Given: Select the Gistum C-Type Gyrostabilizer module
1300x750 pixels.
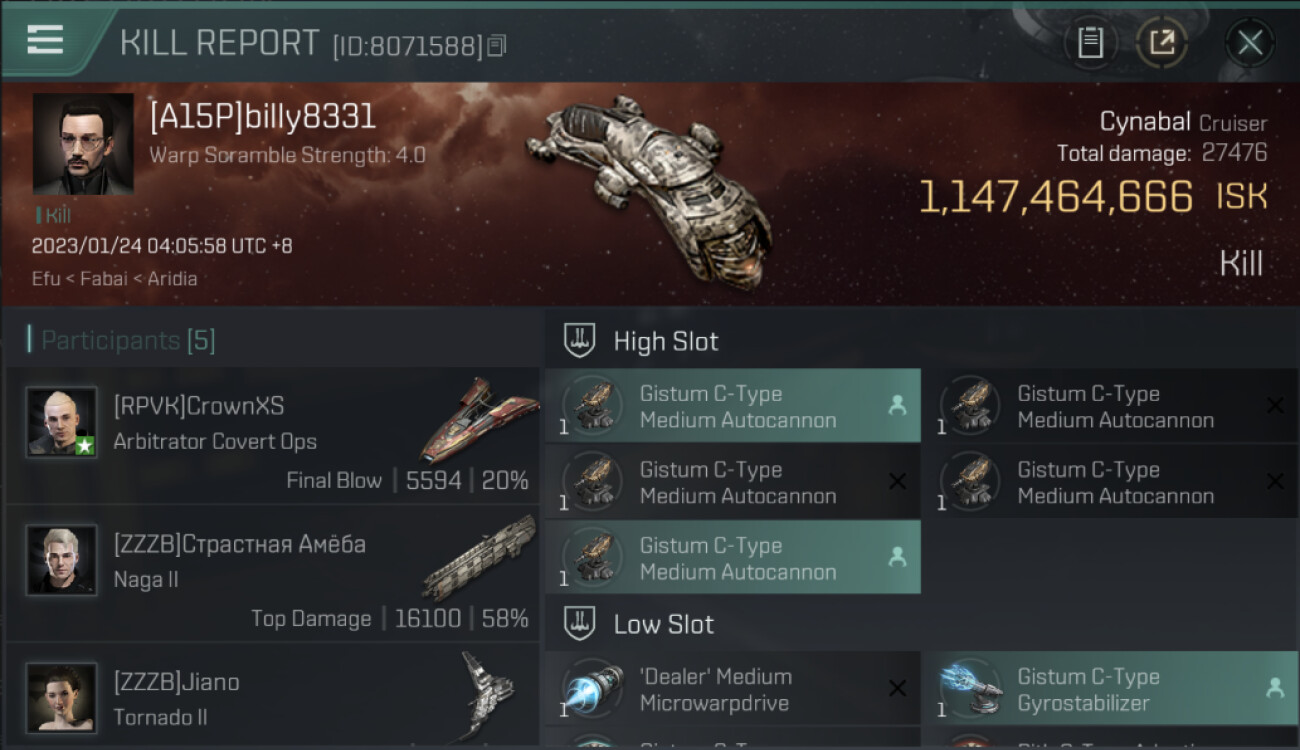Looking at the screenshot, I should coord(1111,689).
